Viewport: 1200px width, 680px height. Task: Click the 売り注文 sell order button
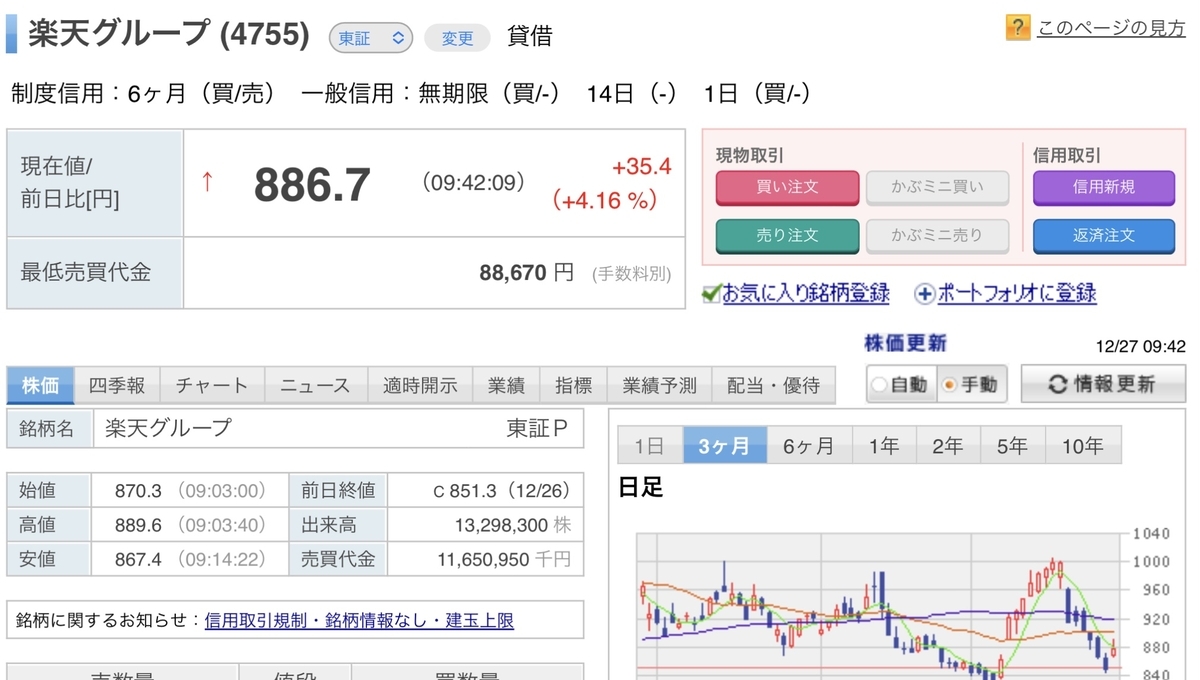788,236
